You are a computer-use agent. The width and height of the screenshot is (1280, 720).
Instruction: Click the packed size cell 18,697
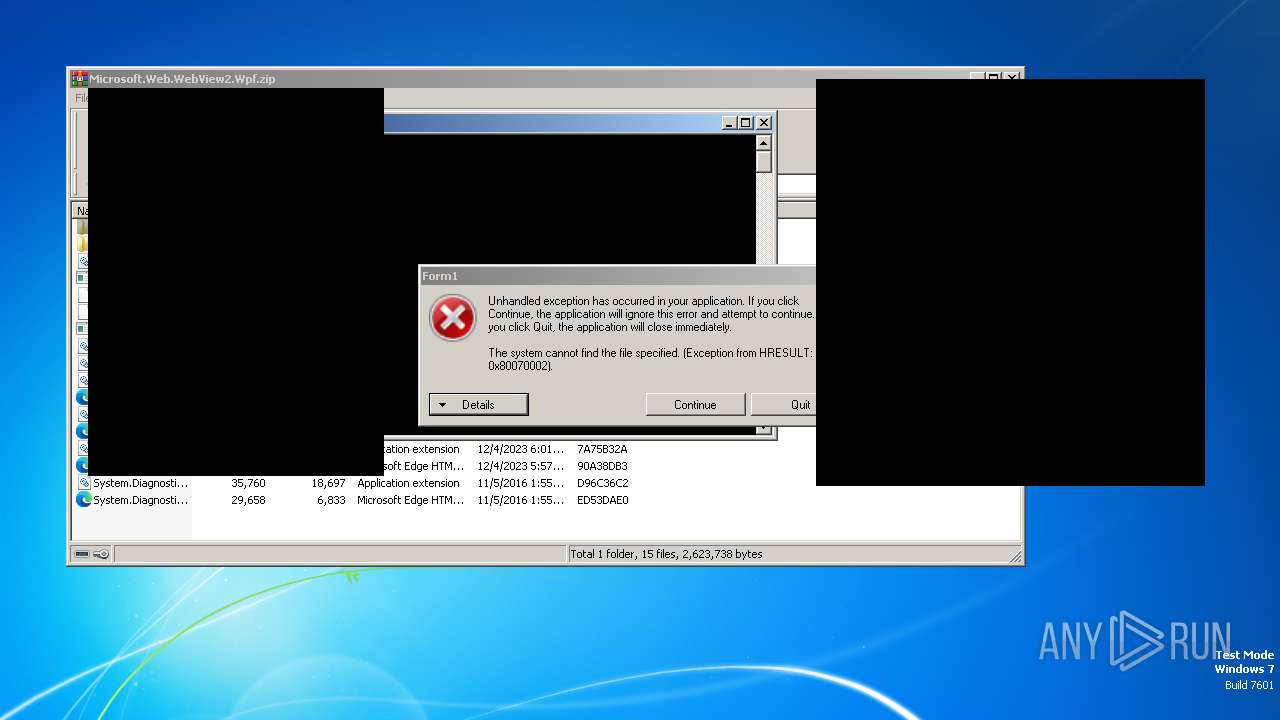click(x=328, y=483)
